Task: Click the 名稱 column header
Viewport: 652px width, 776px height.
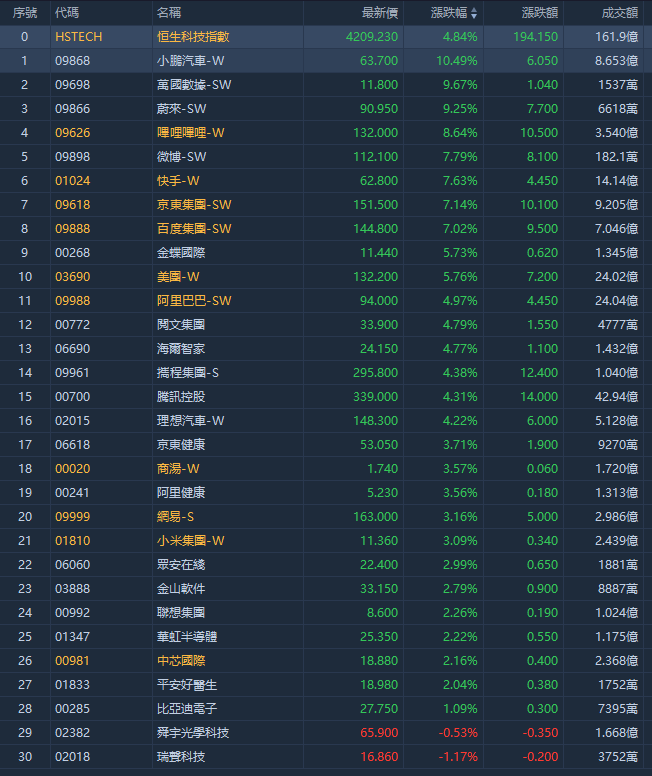Action: coord(169,13)
